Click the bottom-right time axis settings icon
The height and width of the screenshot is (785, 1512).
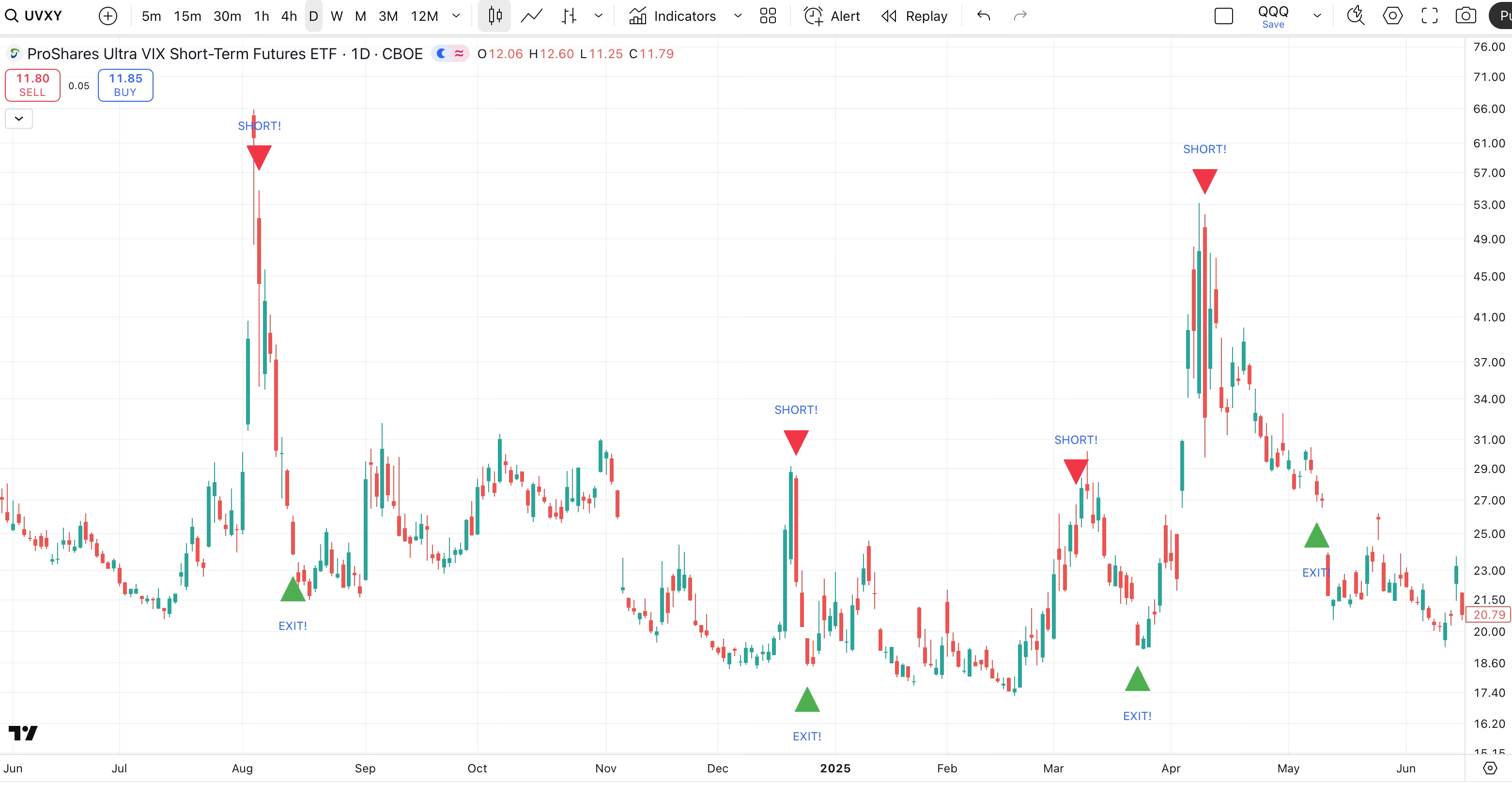click(x=1490, y=768)
